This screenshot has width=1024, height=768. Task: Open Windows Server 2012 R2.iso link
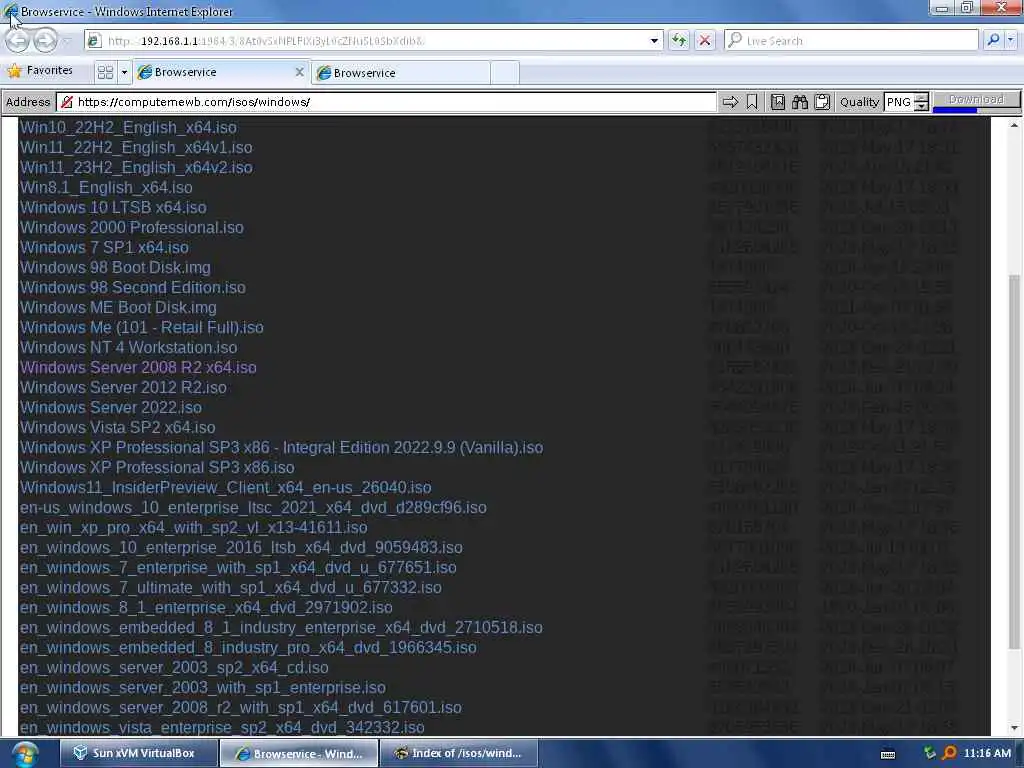point(123,387)
